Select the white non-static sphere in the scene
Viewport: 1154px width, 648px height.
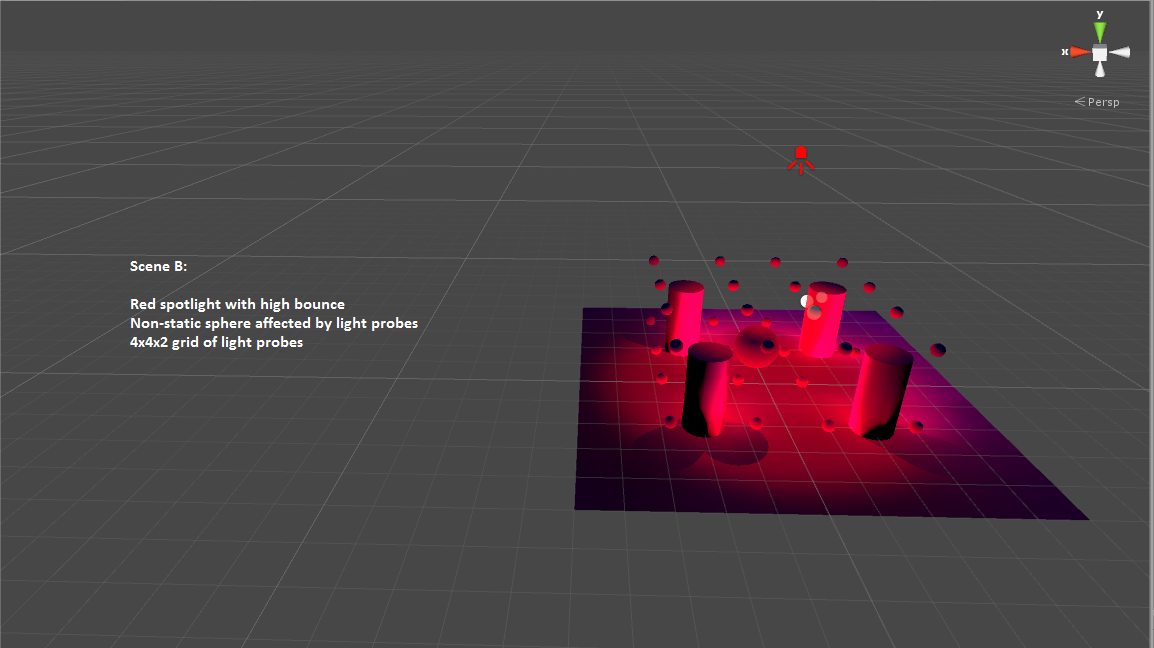click(806, 300)
